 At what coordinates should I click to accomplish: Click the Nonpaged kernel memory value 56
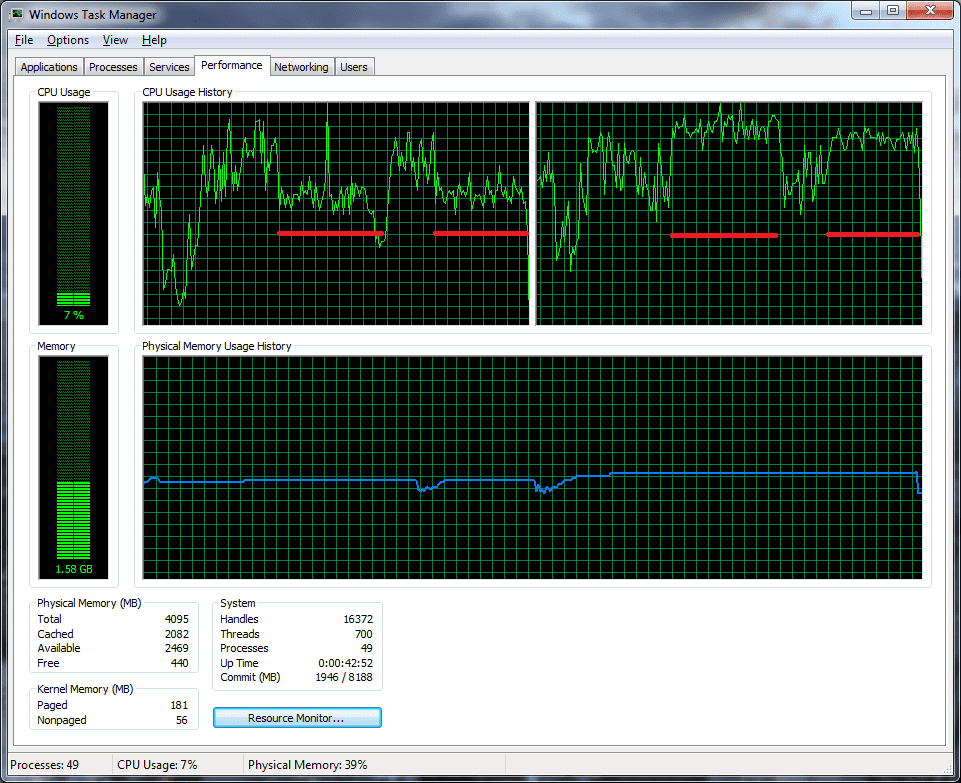point(181,720)
